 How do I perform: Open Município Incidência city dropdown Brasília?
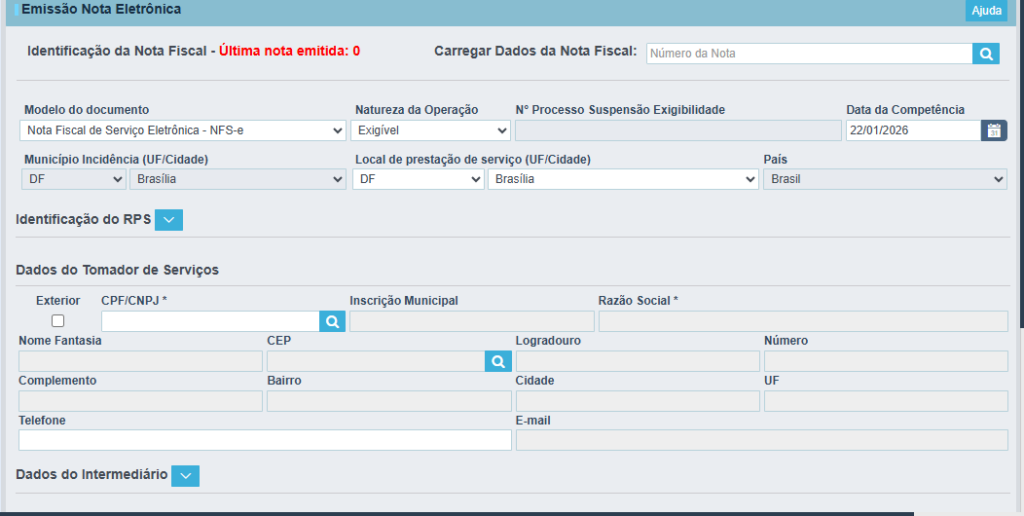tap(237, 179)
